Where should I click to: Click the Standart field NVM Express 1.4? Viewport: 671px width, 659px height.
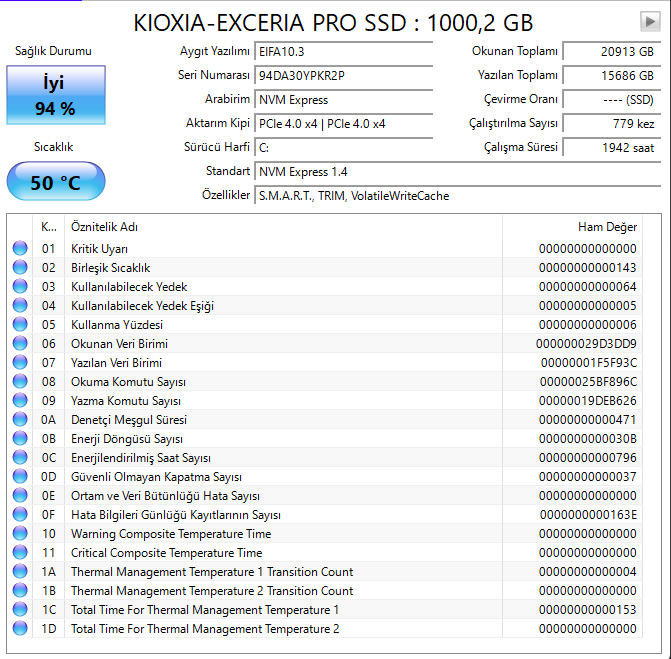457,172
